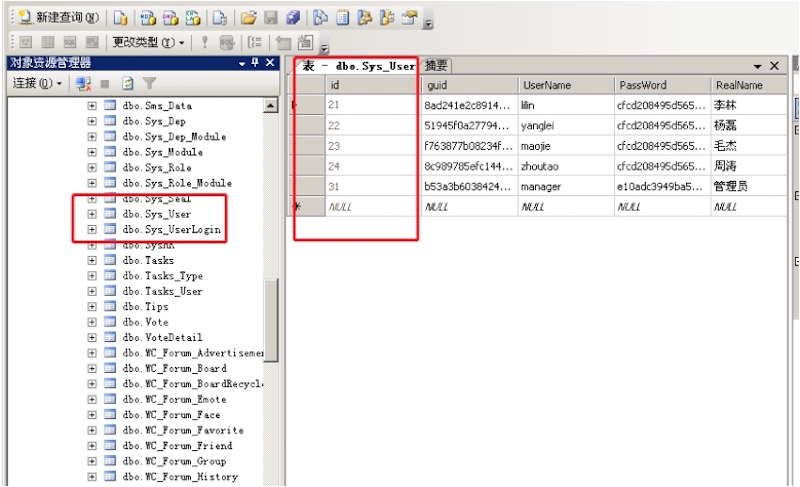Switch to the 摘要 (Summary) tab
800x487 pixels.
pyautogui.click(x=436, y=66)
